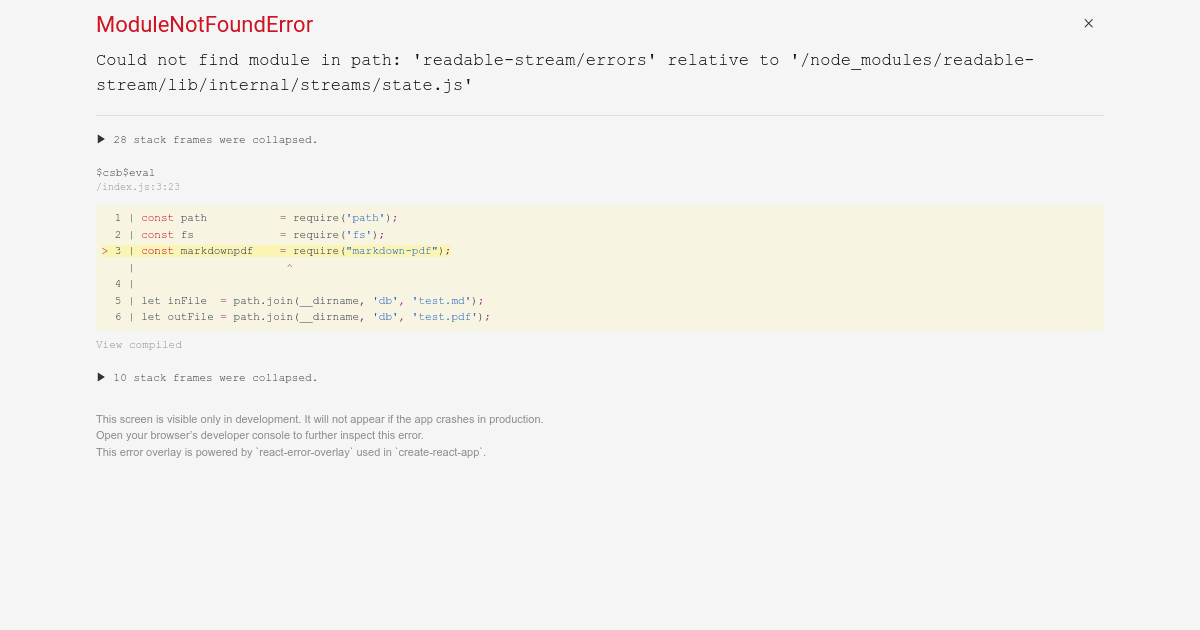Click the caret marker under require
This screenshot has height=630, width=1200.
pos(289,266)
